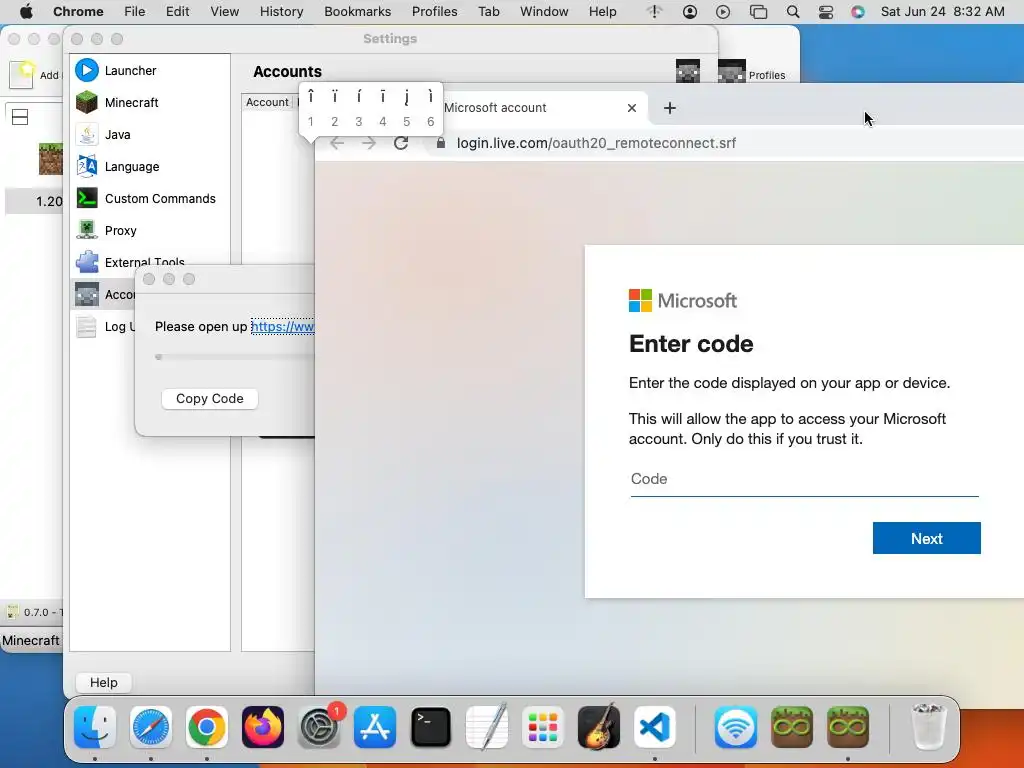Viewport: 1024px width, 768px height.
Task: Open Spotlight search in menu bar
Action: click(x=793, y=12)
